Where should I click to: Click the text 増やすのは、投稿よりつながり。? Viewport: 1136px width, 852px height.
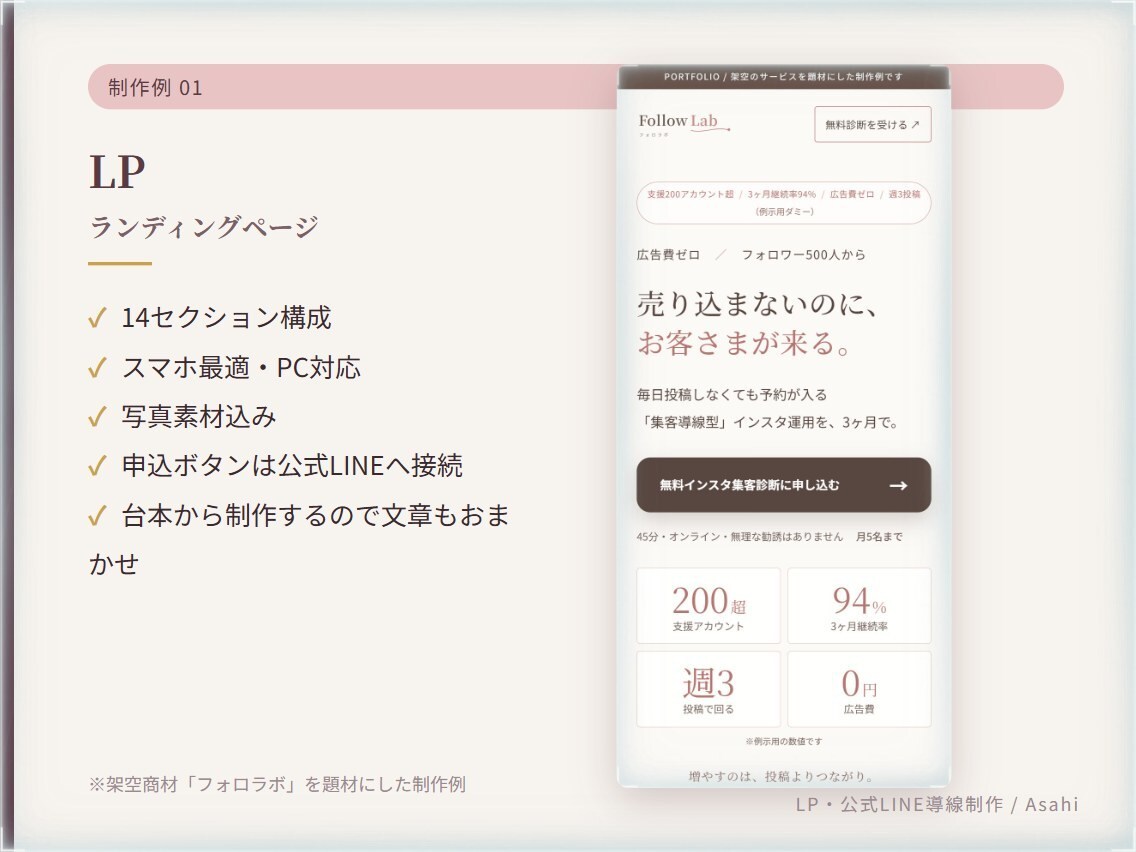pyautogui.click(x=782, y=777)
